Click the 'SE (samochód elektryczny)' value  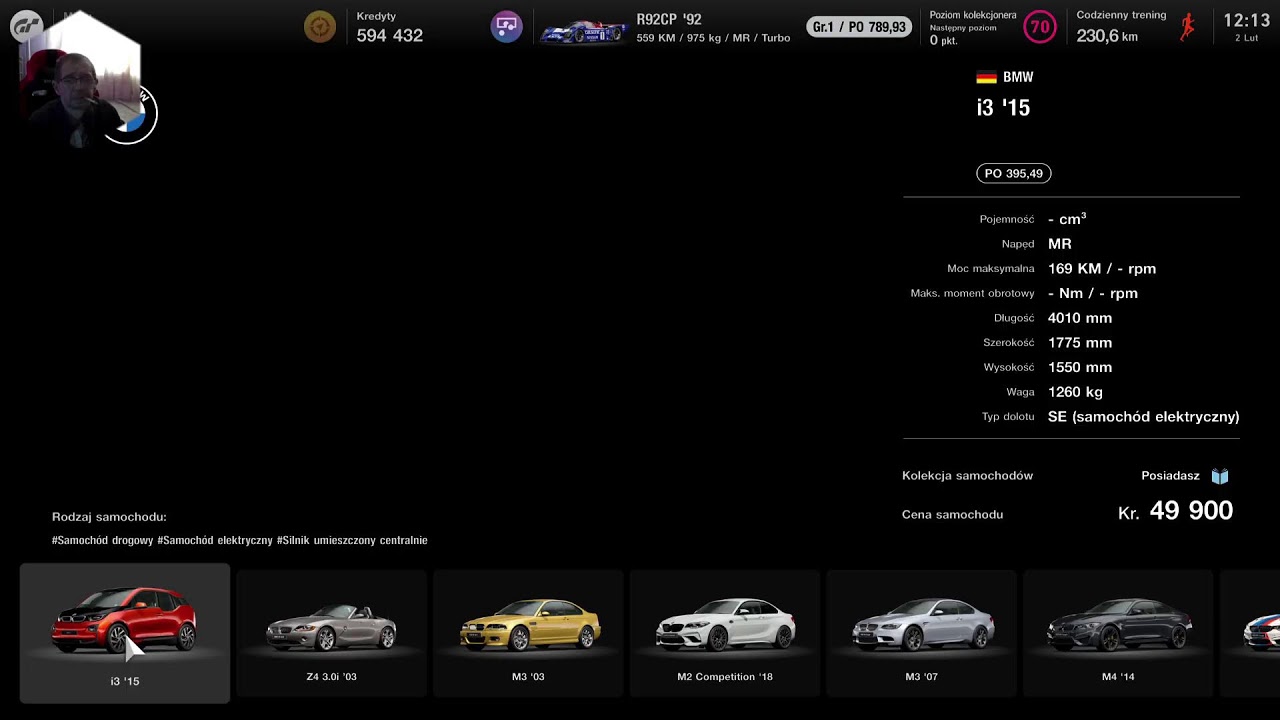[1143, 417]
